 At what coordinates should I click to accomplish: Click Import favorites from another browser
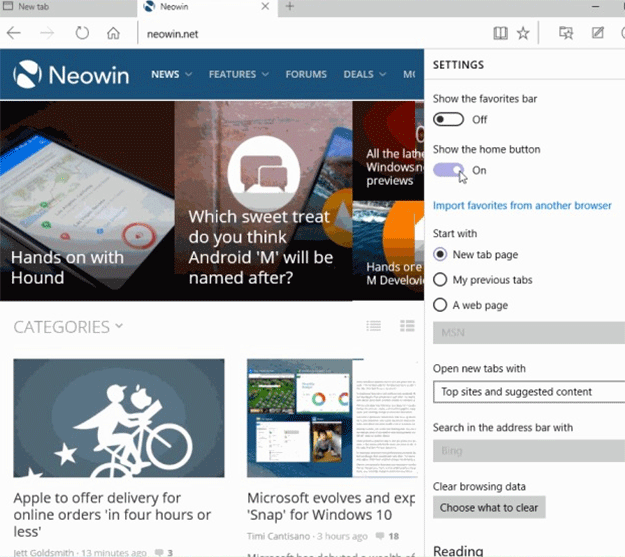pos(522,205)
